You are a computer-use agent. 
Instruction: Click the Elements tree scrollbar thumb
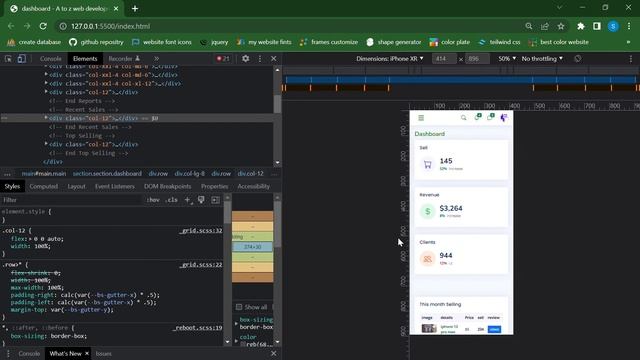pyautogui.click(x=278, y=104)
